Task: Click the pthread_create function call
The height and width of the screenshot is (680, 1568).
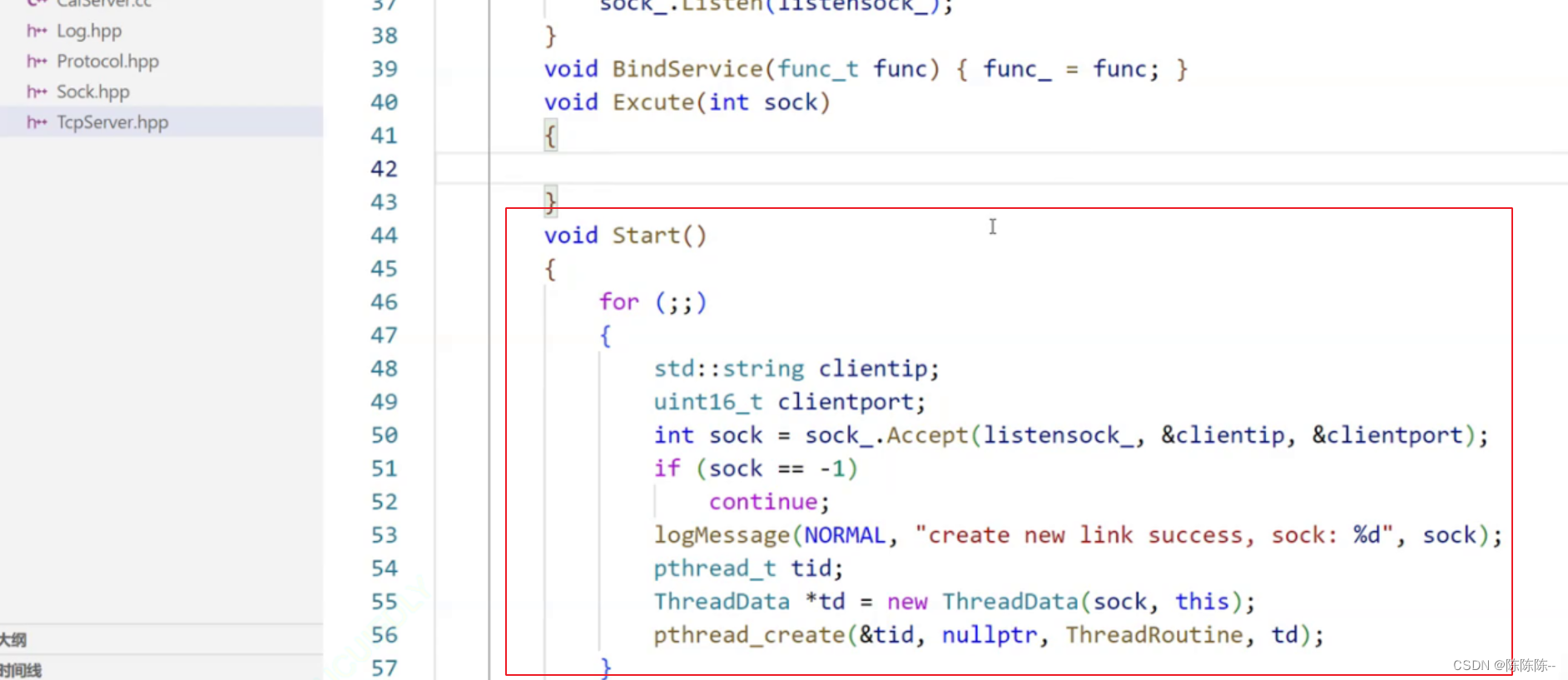Action: (749, 635)
